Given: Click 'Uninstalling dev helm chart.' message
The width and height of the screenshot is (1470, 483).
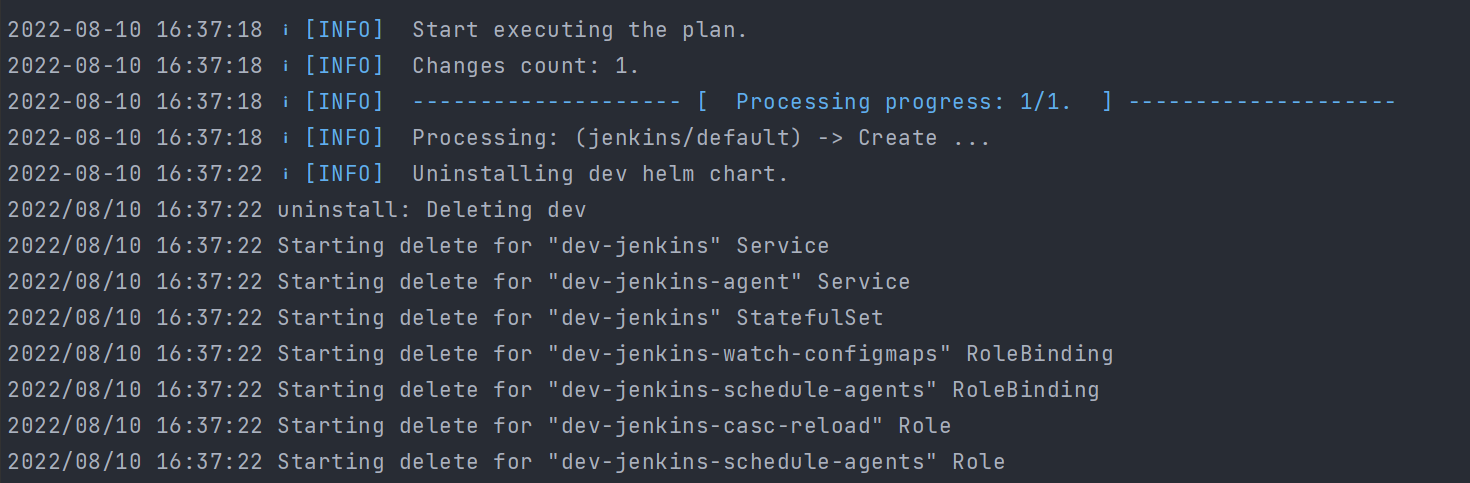Looking at the screenshot, I should [600, 174].
